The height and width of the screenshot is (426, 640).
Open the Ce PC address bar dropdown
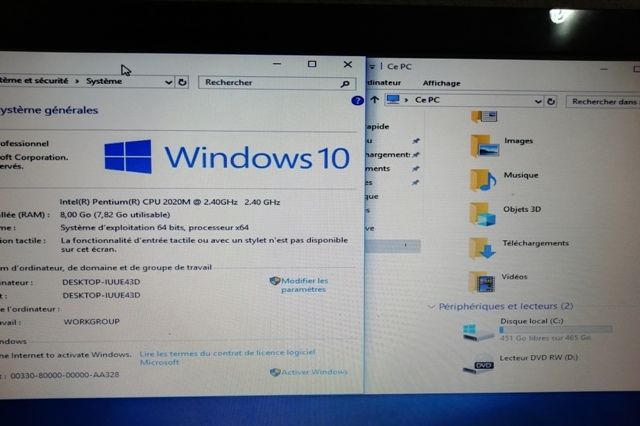(x=538, y=101)
